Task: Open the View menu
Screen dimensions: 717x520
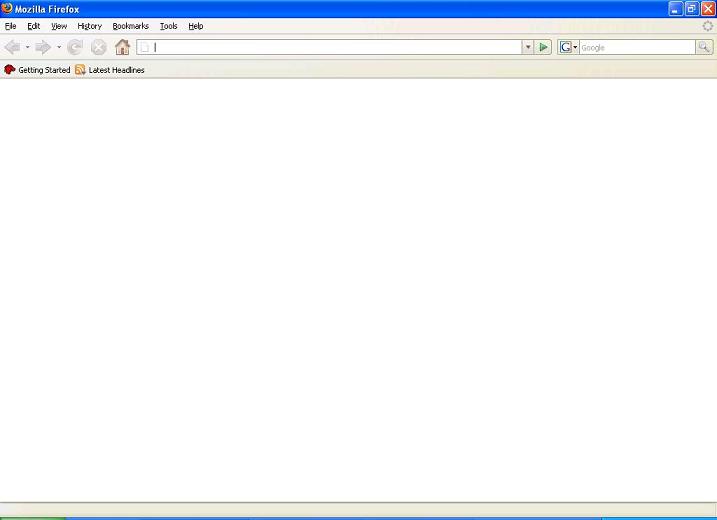Action: click(59, 26)
